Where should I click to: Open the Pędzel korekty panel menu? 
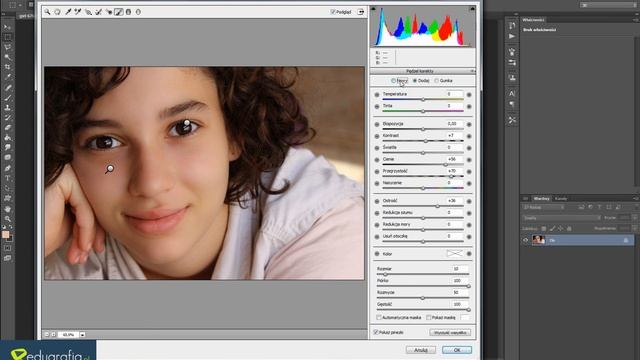[x=472, y=71]
